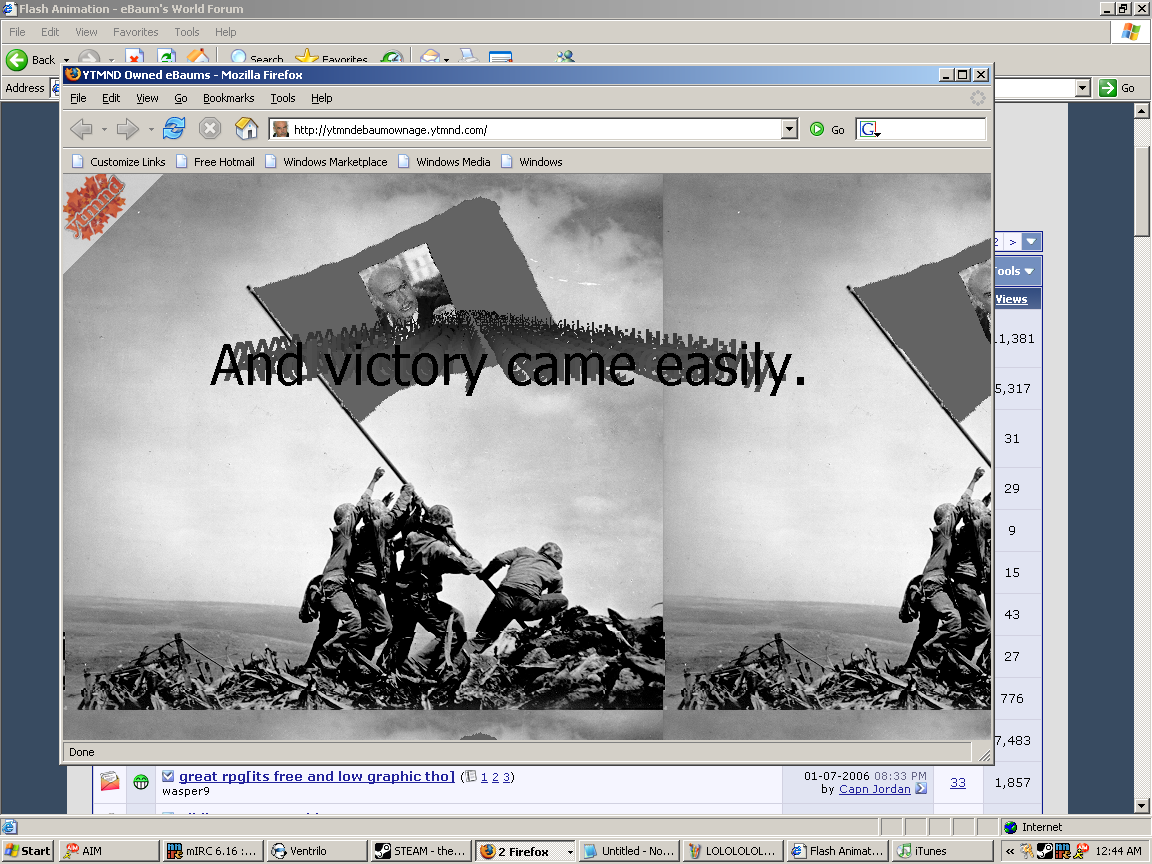This screenshot has height=864, width=1152.
Task: Open the Tools menu in Firefox
Action: [283, 98]
